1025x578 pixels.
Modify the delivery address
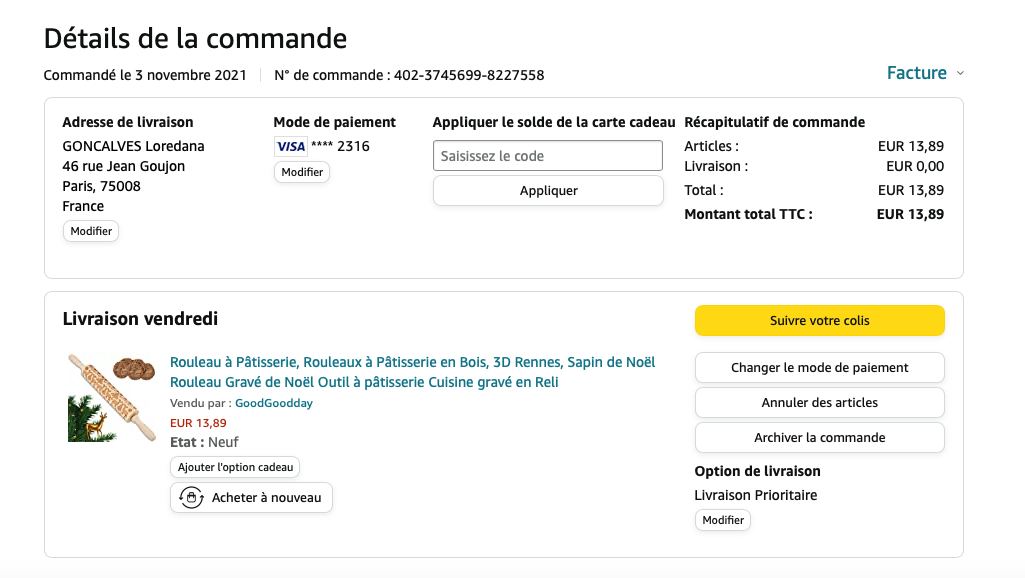pyautogui.click(x=91, y=231)
